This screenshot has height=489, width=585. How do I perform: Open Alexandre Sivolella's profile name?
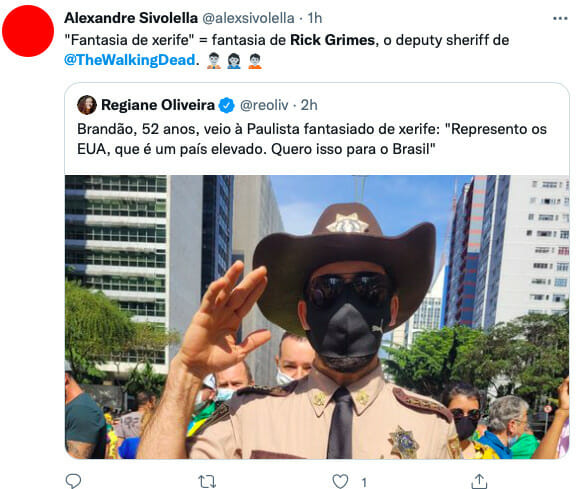point(131,18)
